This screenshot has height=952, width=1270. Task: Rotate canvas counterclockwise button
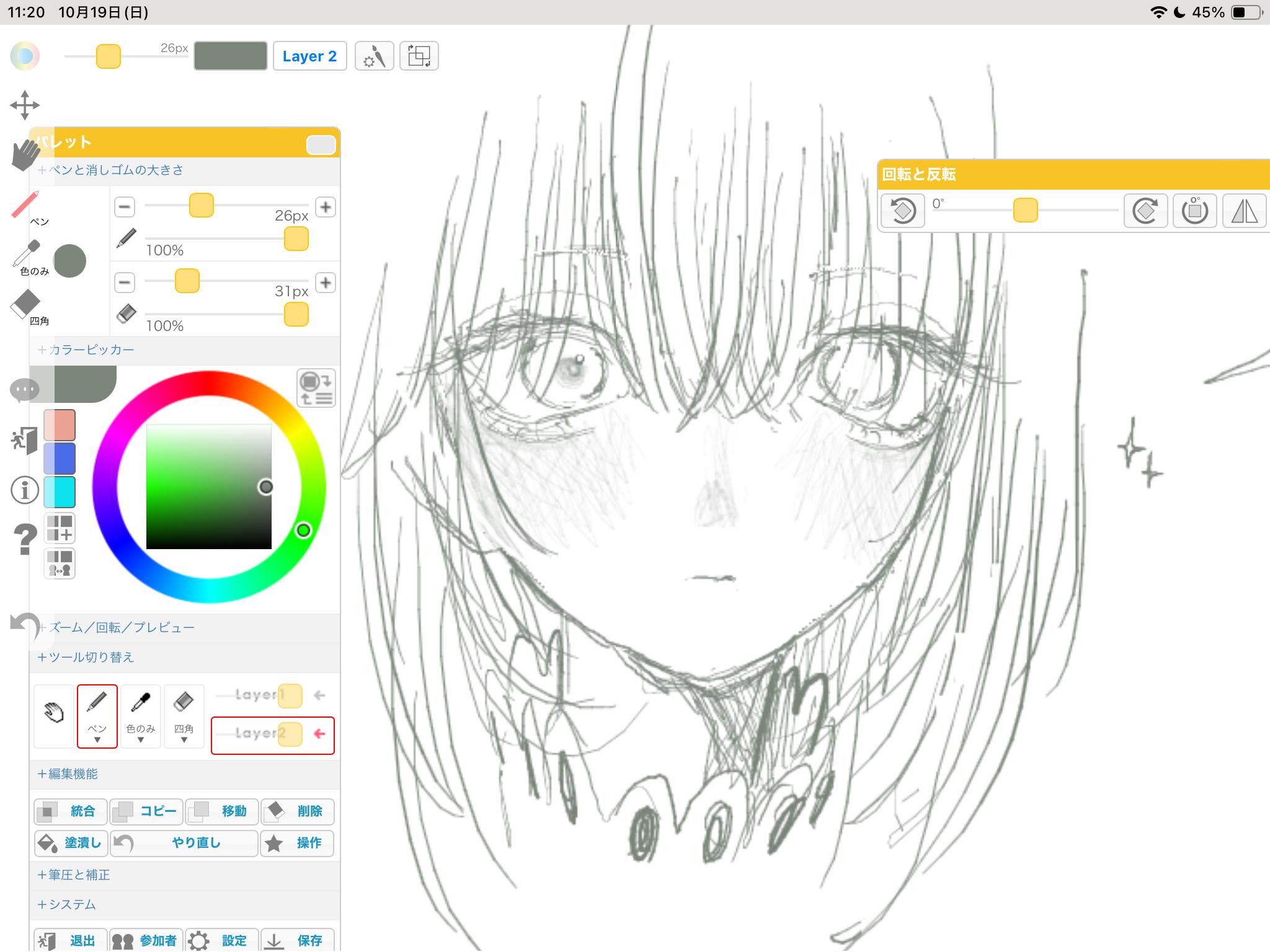pyautogui.click(x=903, y=211)
